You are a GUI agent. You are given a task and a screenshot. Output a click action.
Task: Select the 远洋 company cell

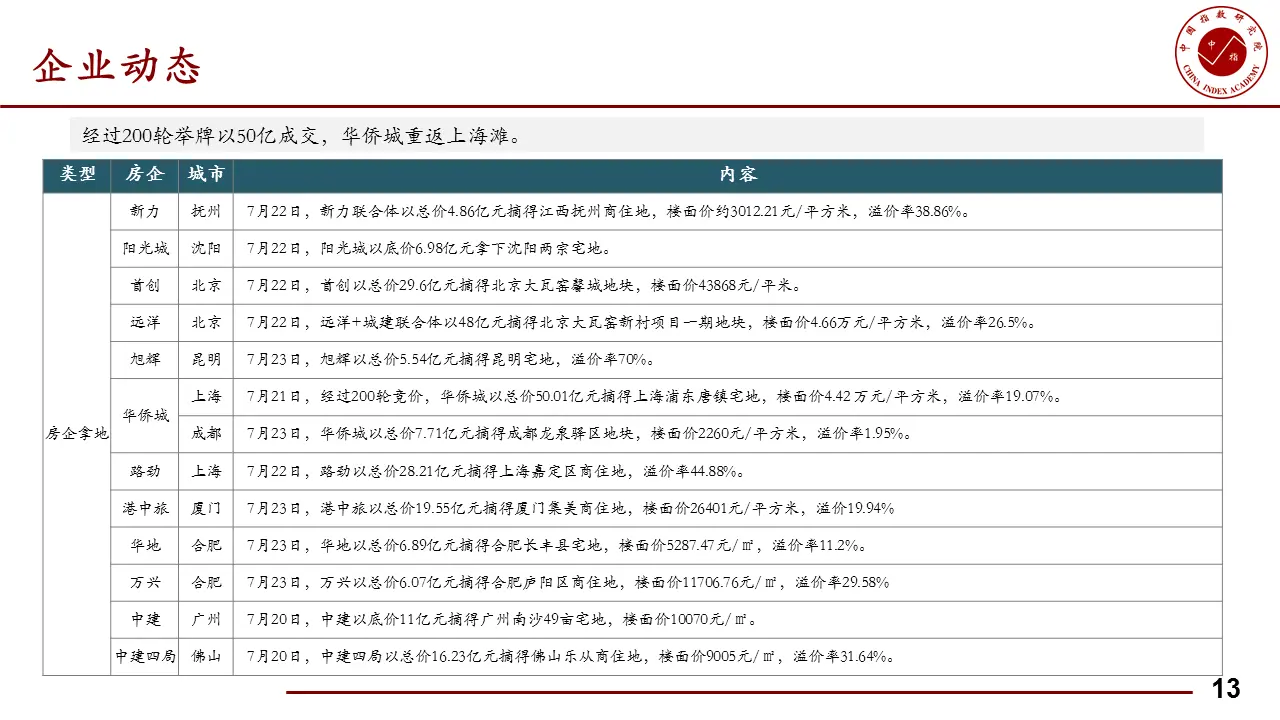point(145,323)
